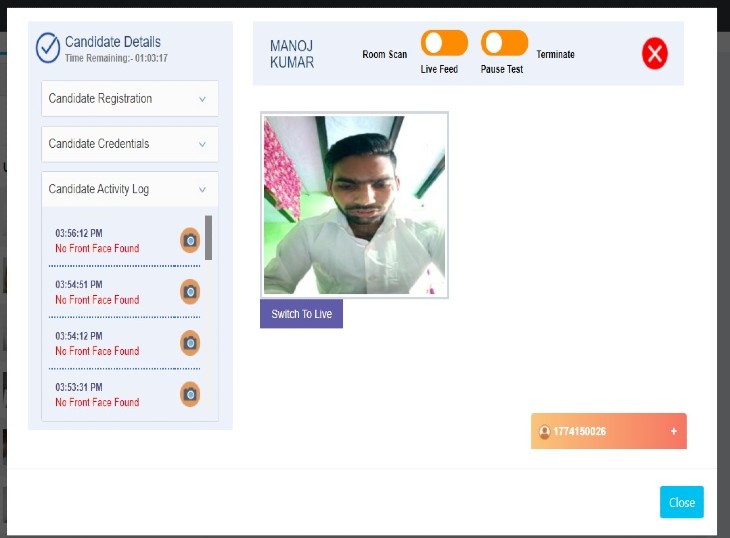The height and width of the screenshot is (538, 730).
Task: Click the Candidate Details checkmark icon
Action: (48, 47)
